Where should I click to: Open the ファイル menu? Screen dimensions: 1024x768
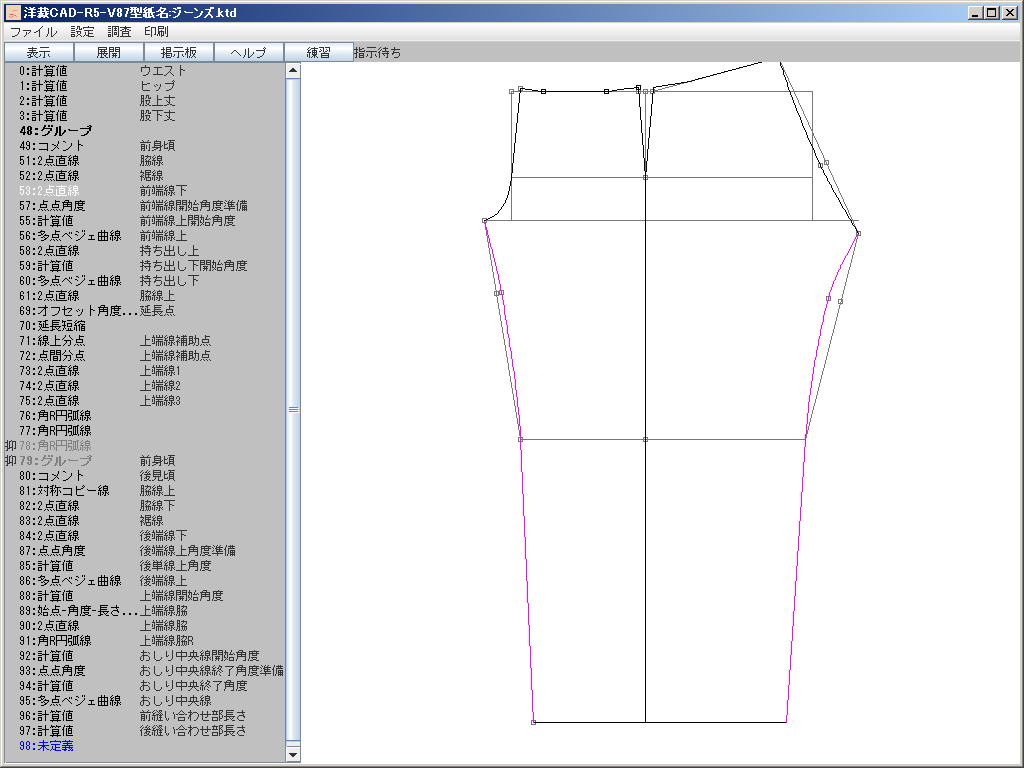[33, 31]
